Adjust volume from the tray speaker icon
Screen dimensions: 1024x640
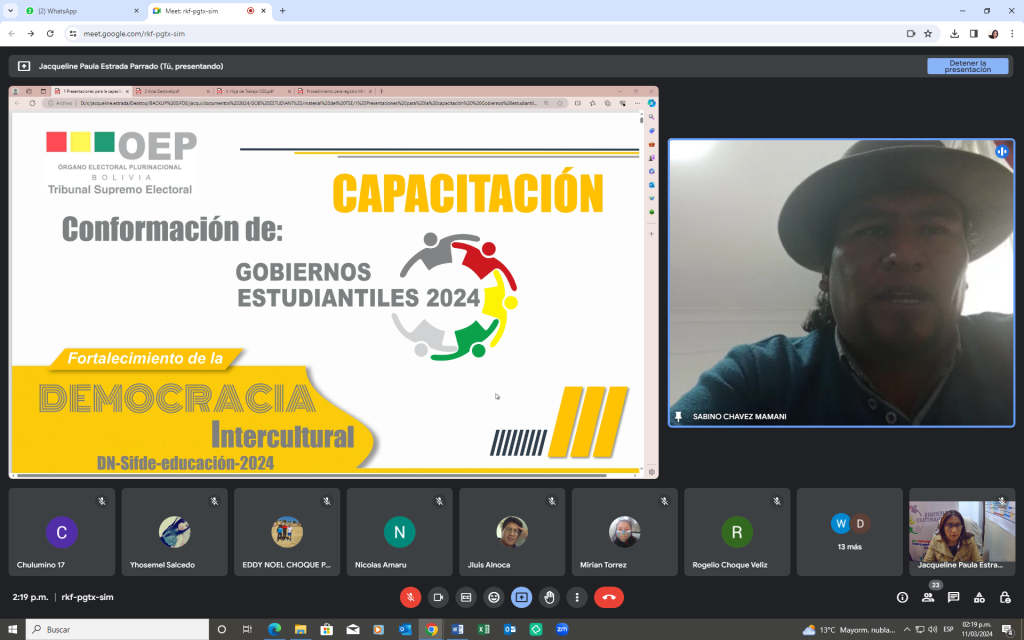[x=932, y=630]
